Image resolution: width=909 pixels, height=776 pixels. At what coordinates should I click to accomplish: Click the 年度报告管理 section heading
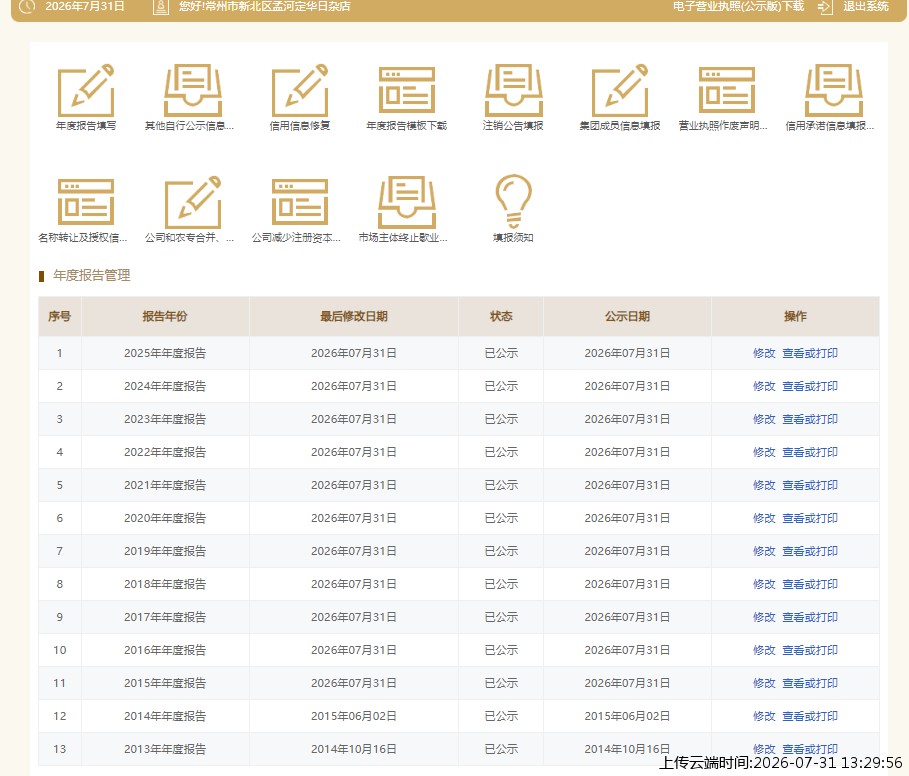tap(92, 275)
